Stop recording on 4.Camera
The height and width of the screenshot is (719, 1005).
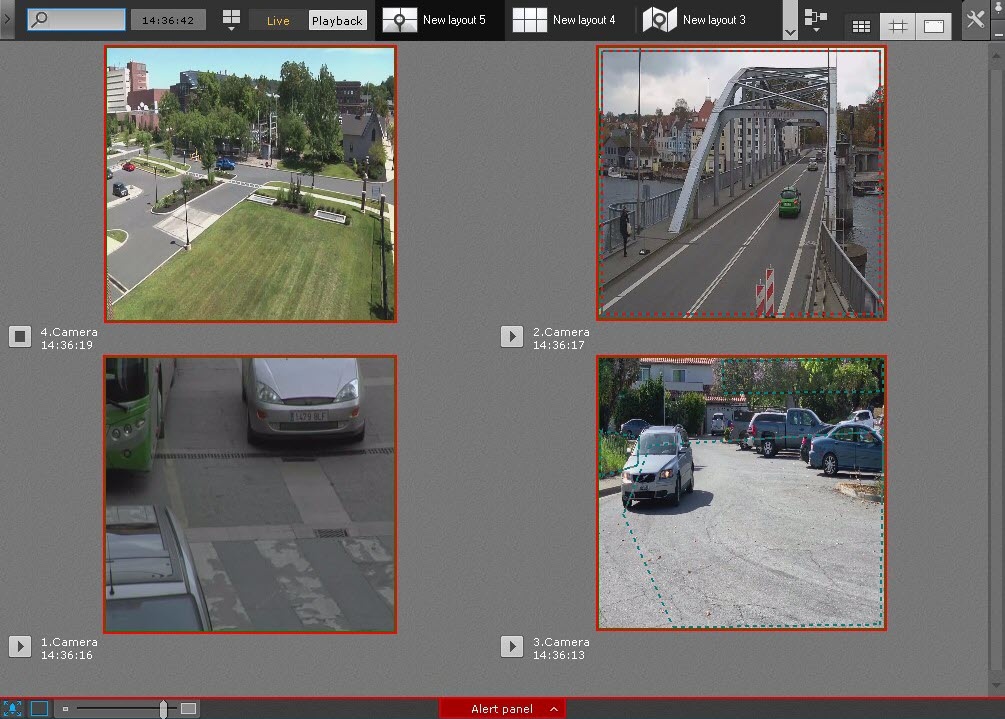point(20,337)
